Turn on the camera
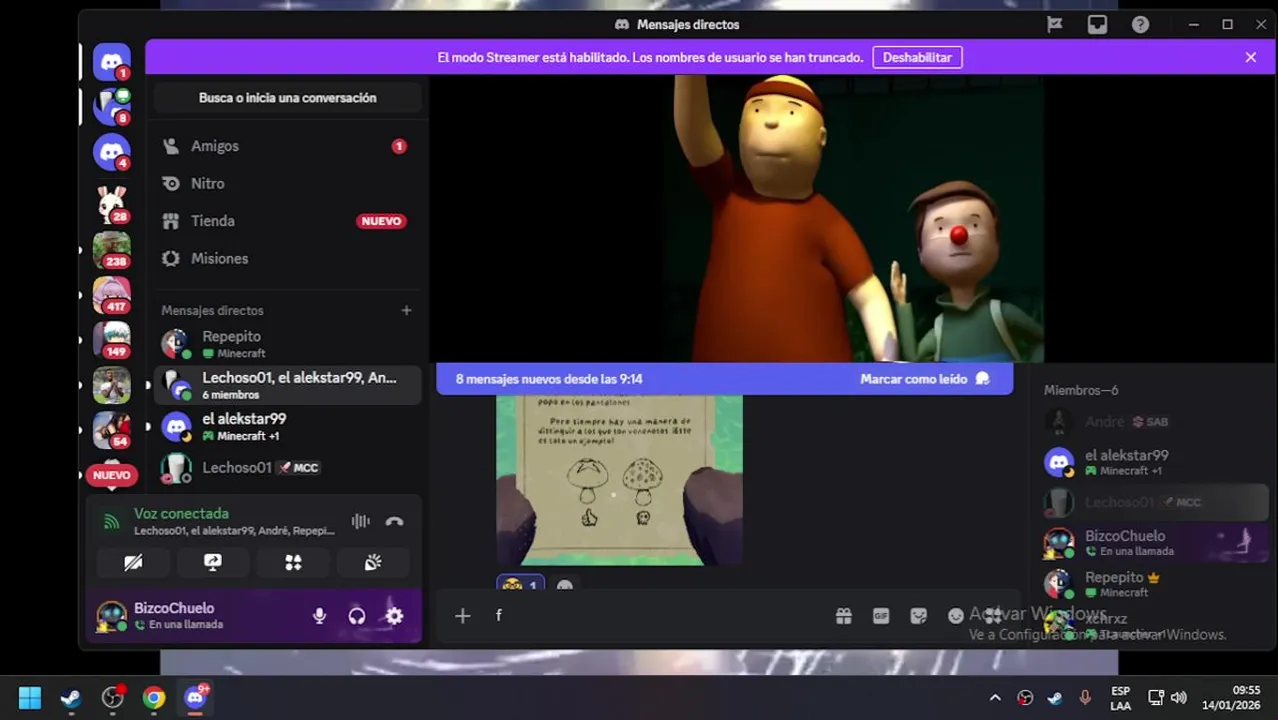 pyautogui.click(x=133, y=563)
